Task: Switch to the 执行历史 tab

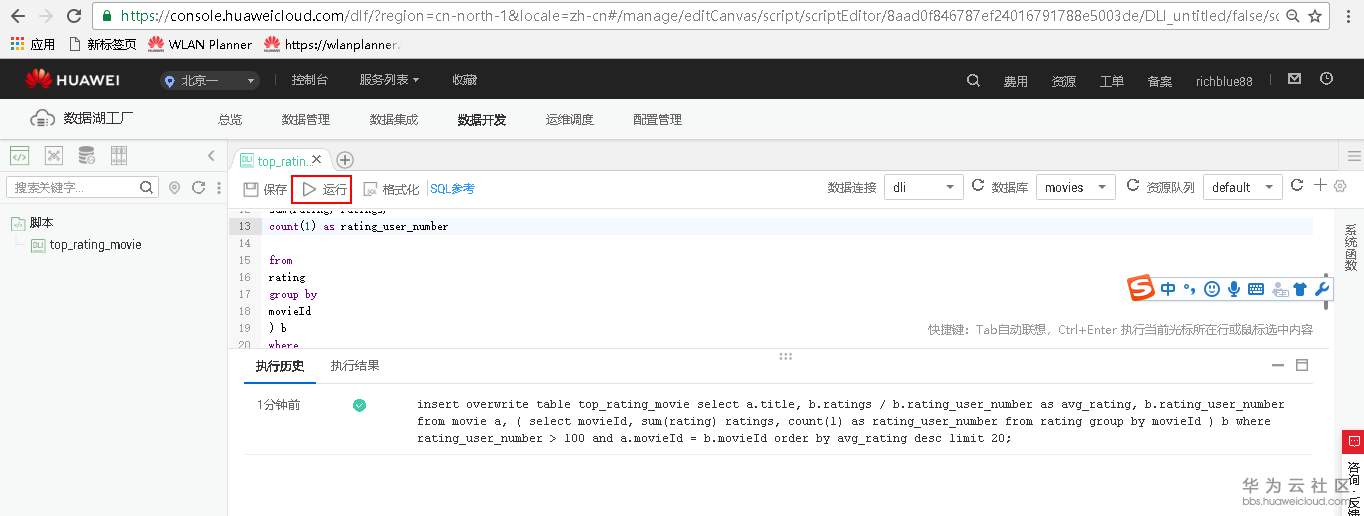Action: (279, 366)
